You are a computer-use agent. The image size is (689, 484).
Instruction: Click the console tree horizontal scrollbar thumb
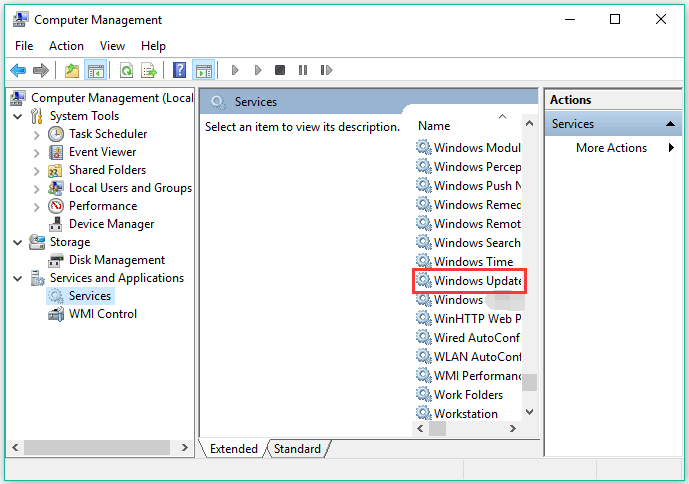point(97,448)
